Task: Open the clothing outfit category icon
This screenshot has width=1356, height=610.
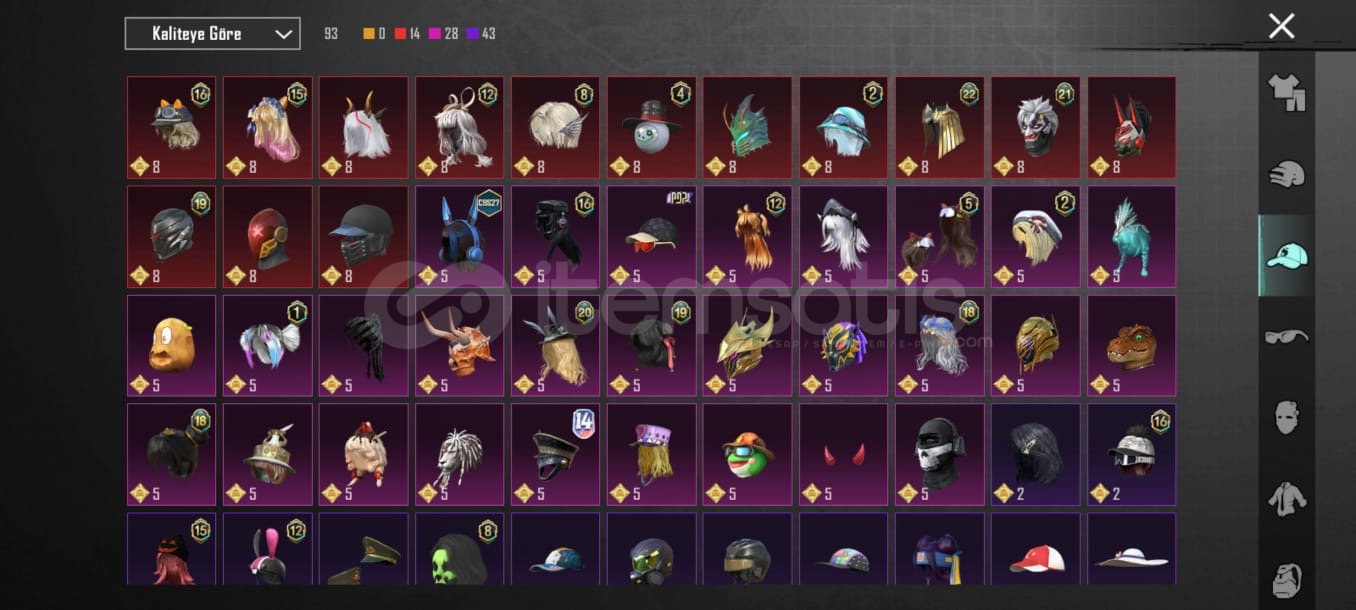Action: pos(1286,93)
